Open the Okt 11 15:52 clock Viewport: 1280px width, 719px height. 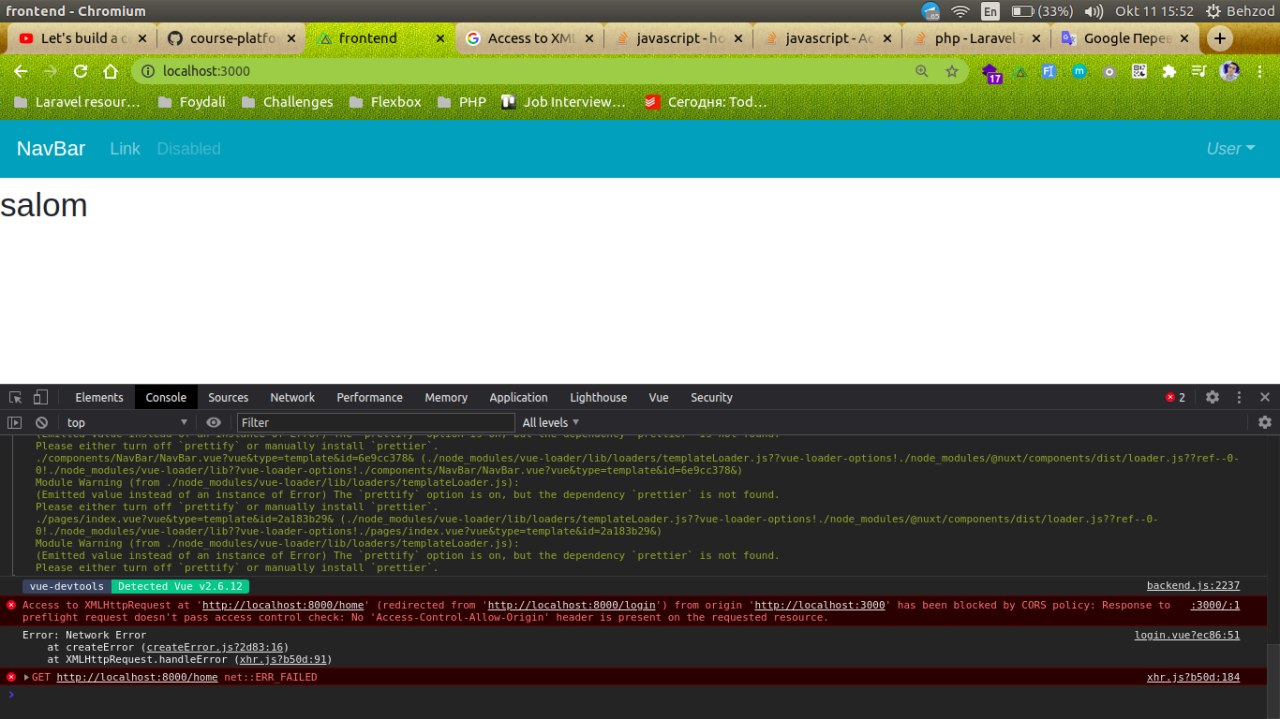point(1155,11)
